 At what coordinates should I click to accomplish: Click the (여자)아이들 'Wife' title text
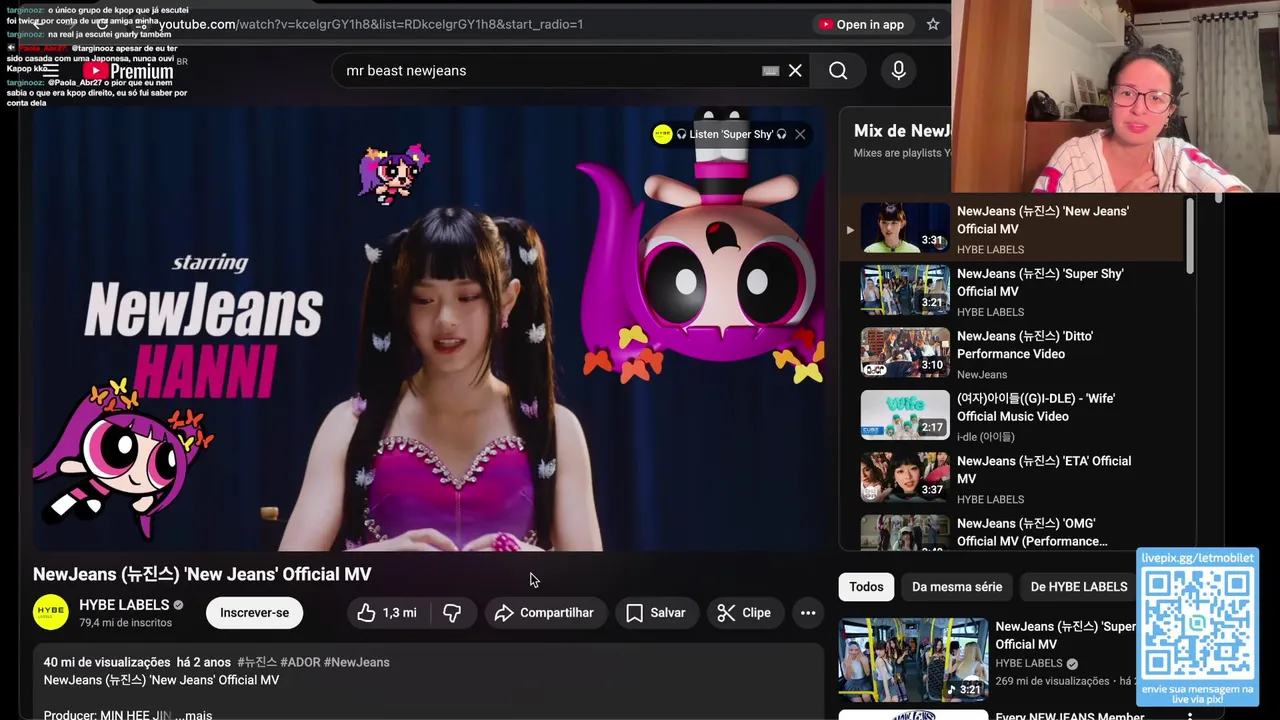click(1036, 407)
